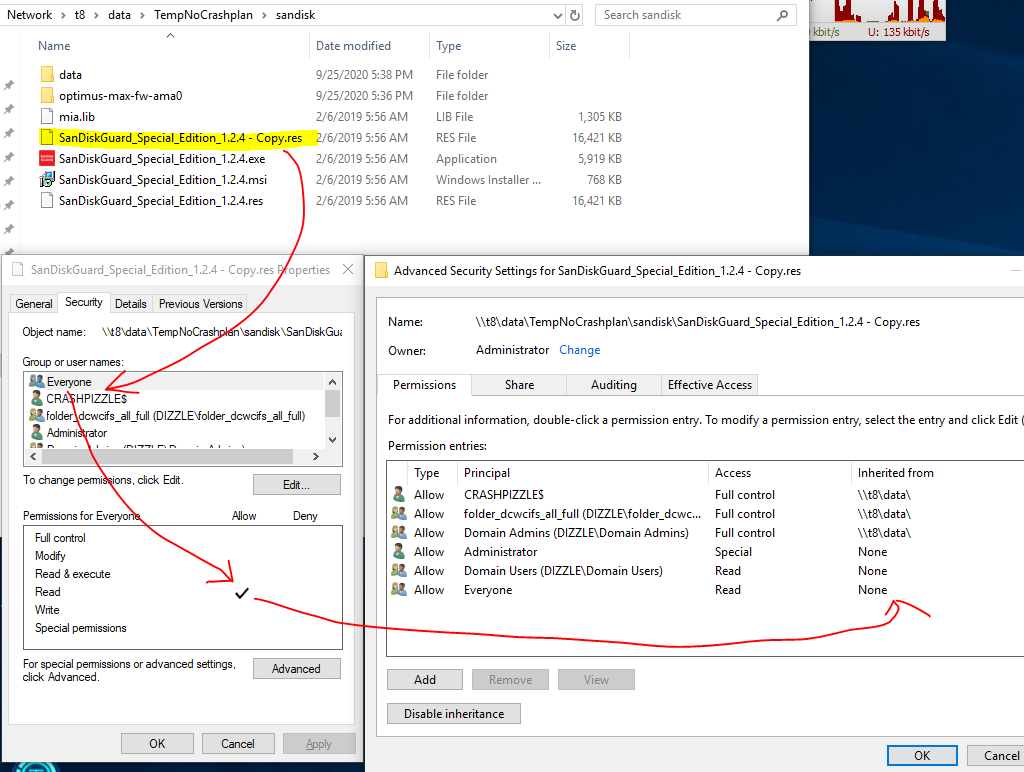
Task: Select folder_dcwcifs_all_full group icon in Properties list
Action: point(37,415)
